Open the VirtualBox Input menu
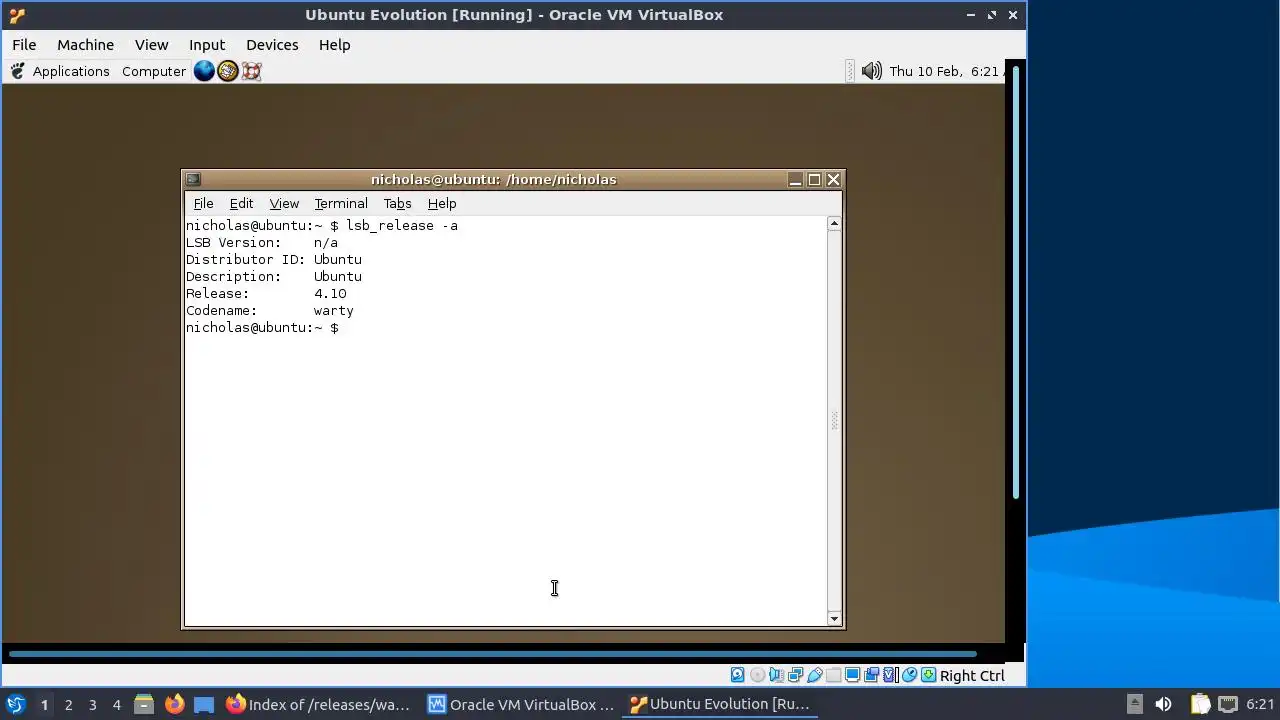This screenshot has height=720, width=1280. tap(207, 45)
